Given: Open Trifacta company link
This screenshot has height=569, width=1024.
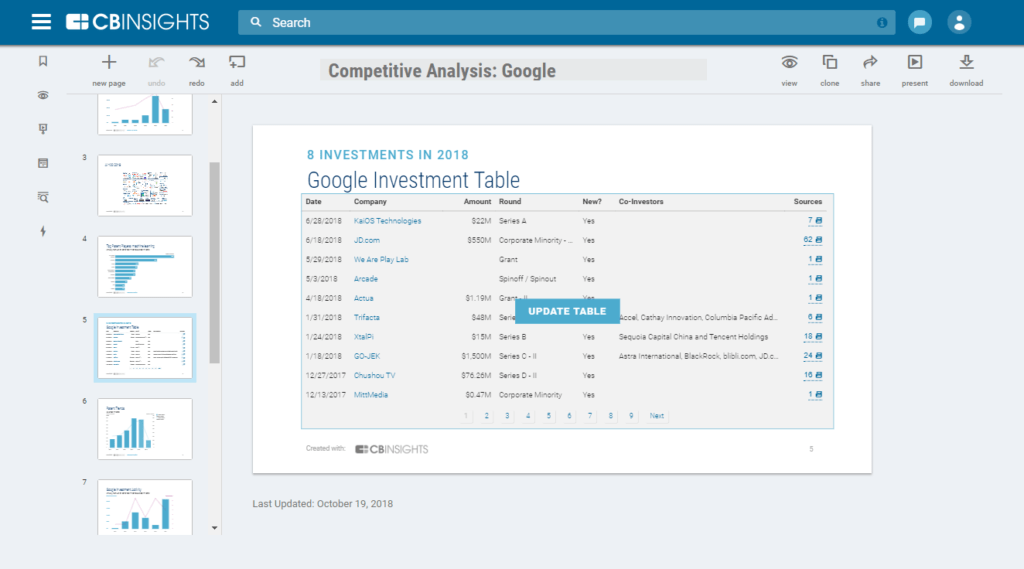Looking at the screenshot, I should pos(366,317).
